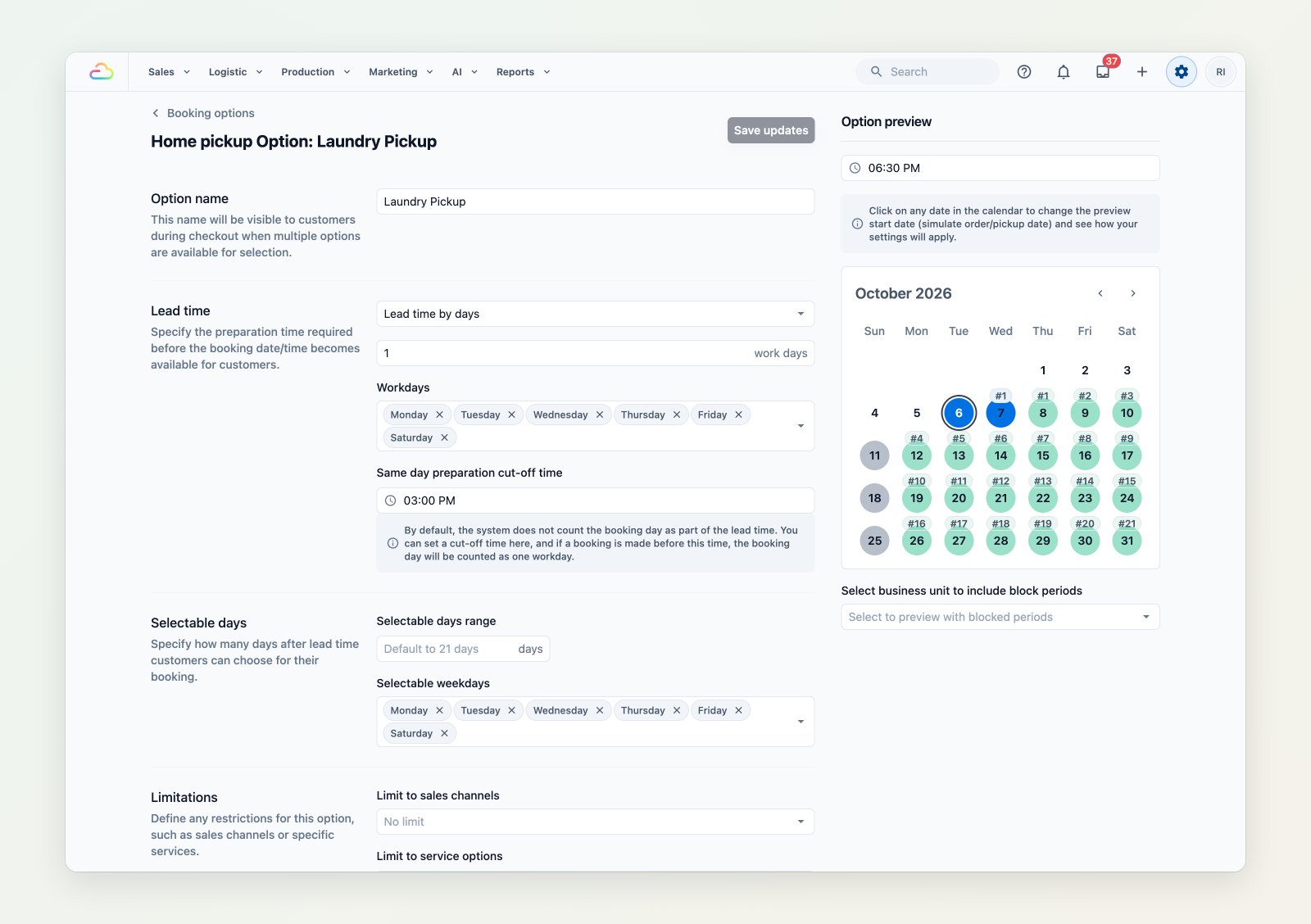This screenshot has height=924, width=1311.
Task: Open the Reports menu
Action: pos(523,72)
